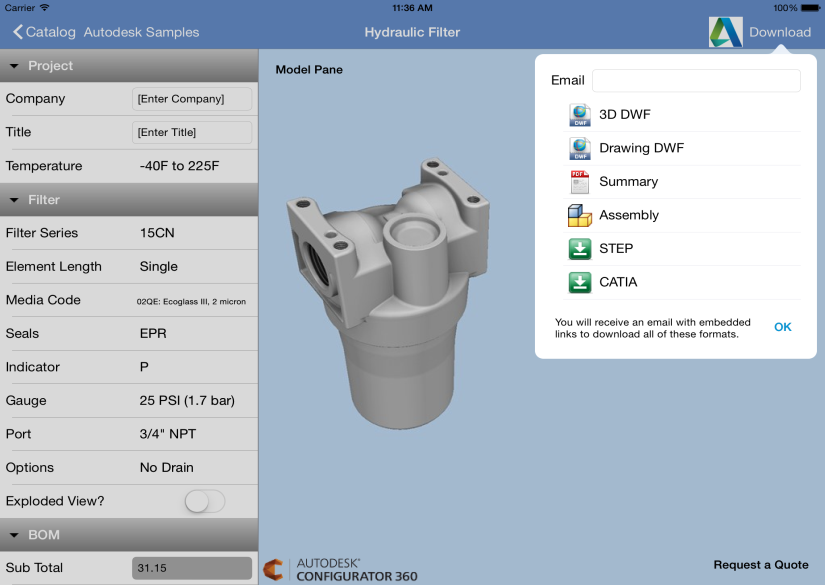The image size is (825, 585).
Task: Tap the Drawing DWF file icon
Action: pos(580,148)
